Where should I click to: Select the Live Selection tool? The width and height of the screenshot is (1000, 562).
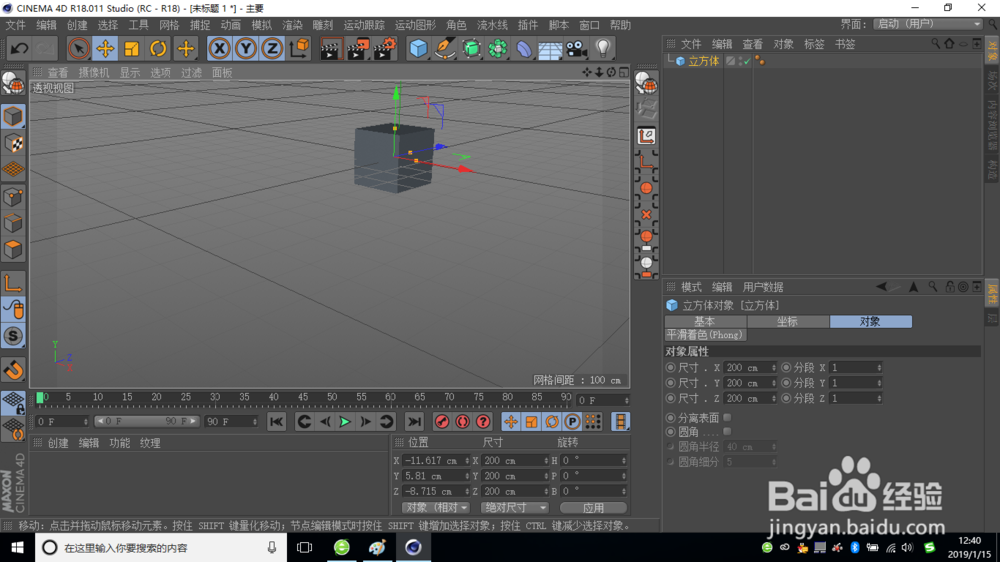click(78, 48)
